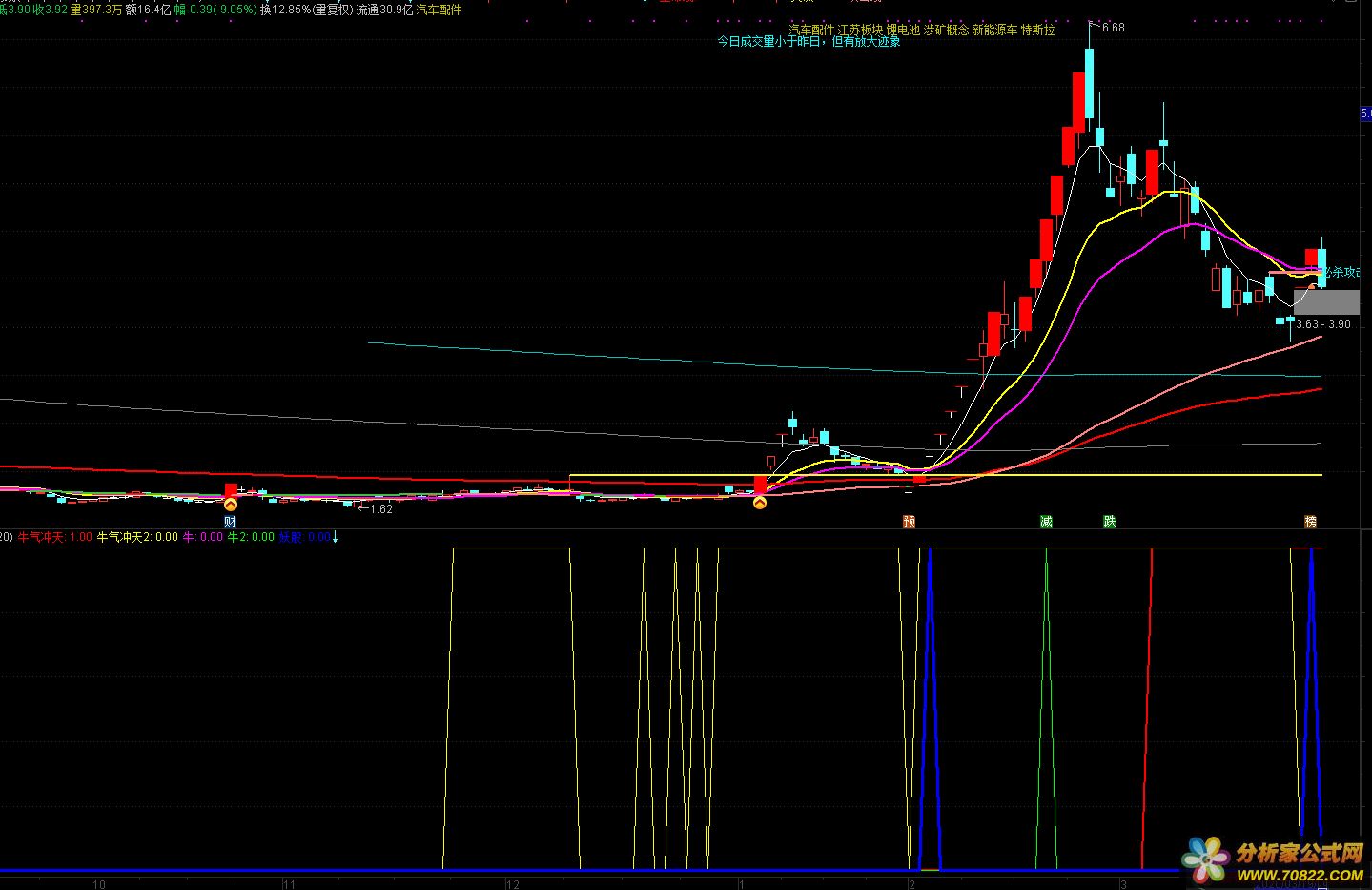Click the 财 marker below the chart
The image size is (1372, 890).
click(x=230, y=522)
